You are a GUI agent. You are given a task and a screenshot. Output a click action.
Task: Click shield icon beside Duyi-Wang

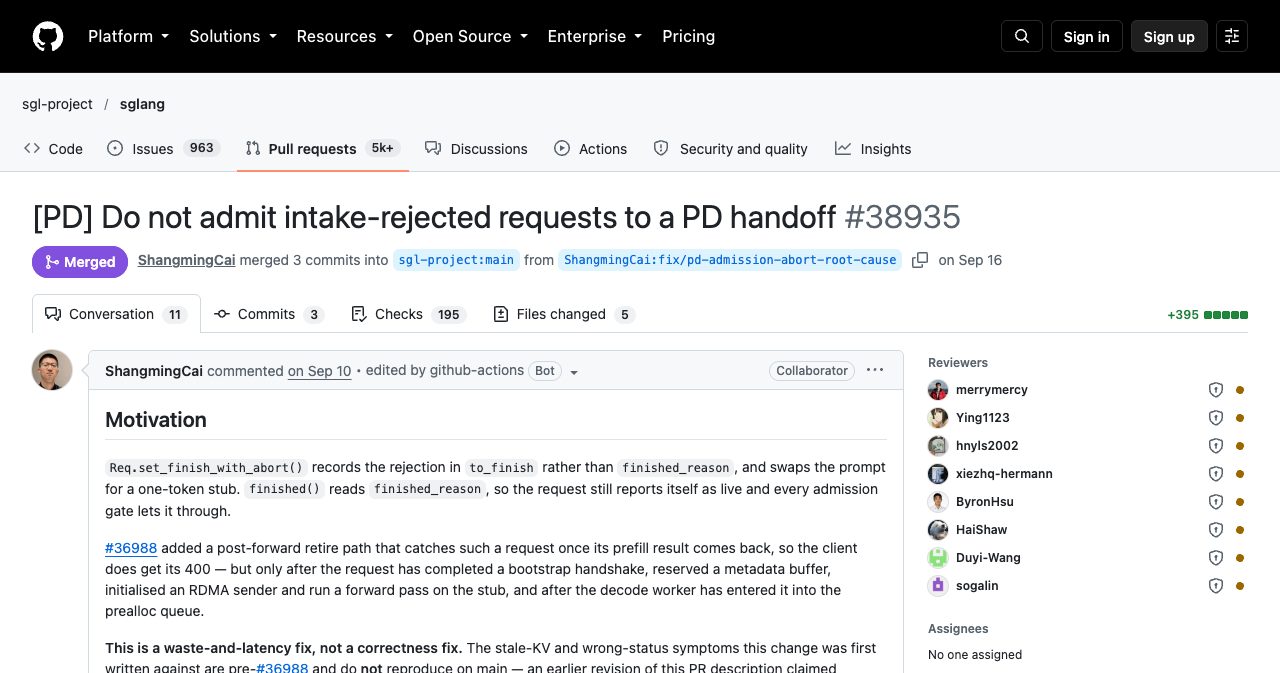coord(1216,558)
